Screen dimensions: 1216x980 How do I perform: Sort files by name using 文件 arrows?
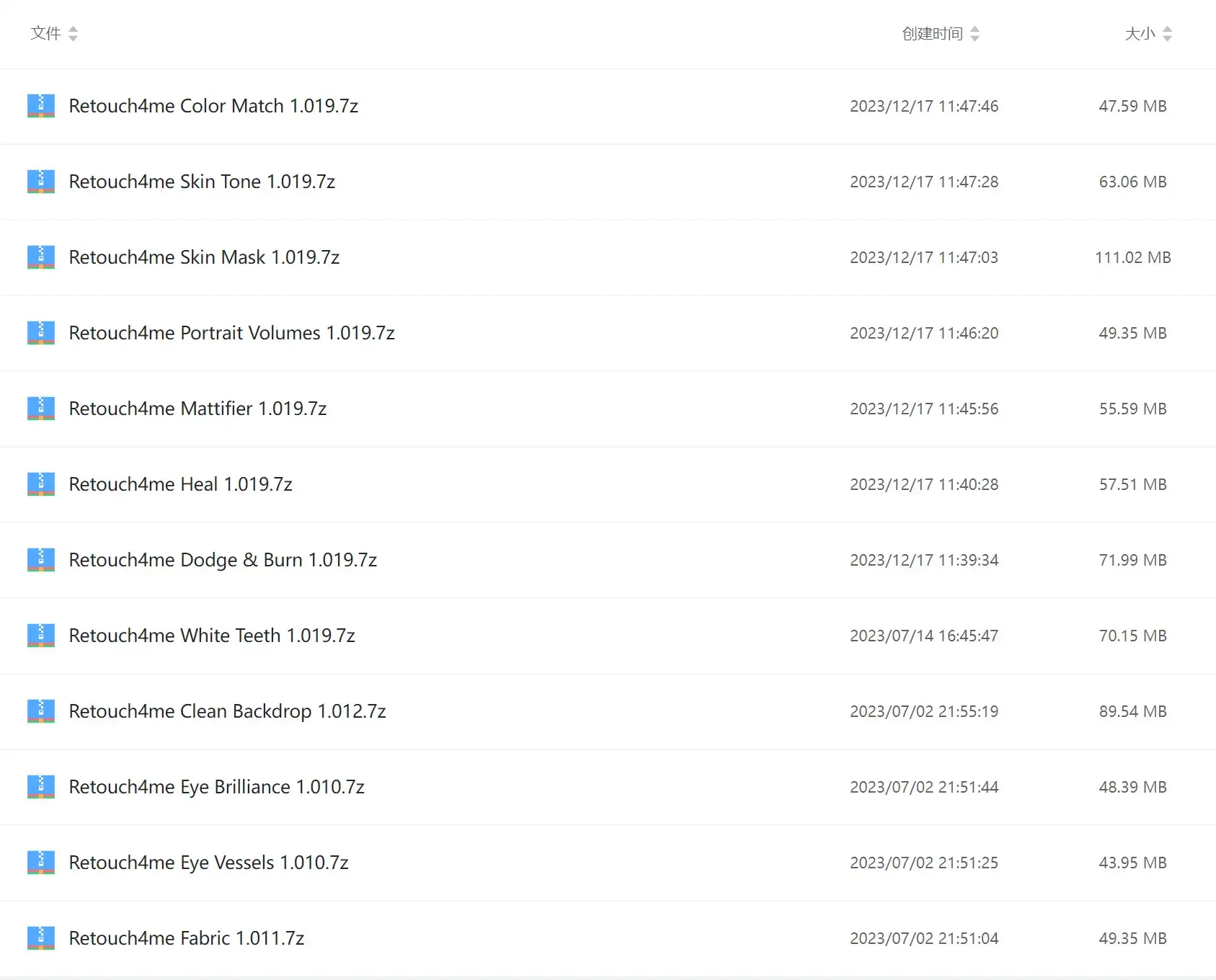point(73,34)
